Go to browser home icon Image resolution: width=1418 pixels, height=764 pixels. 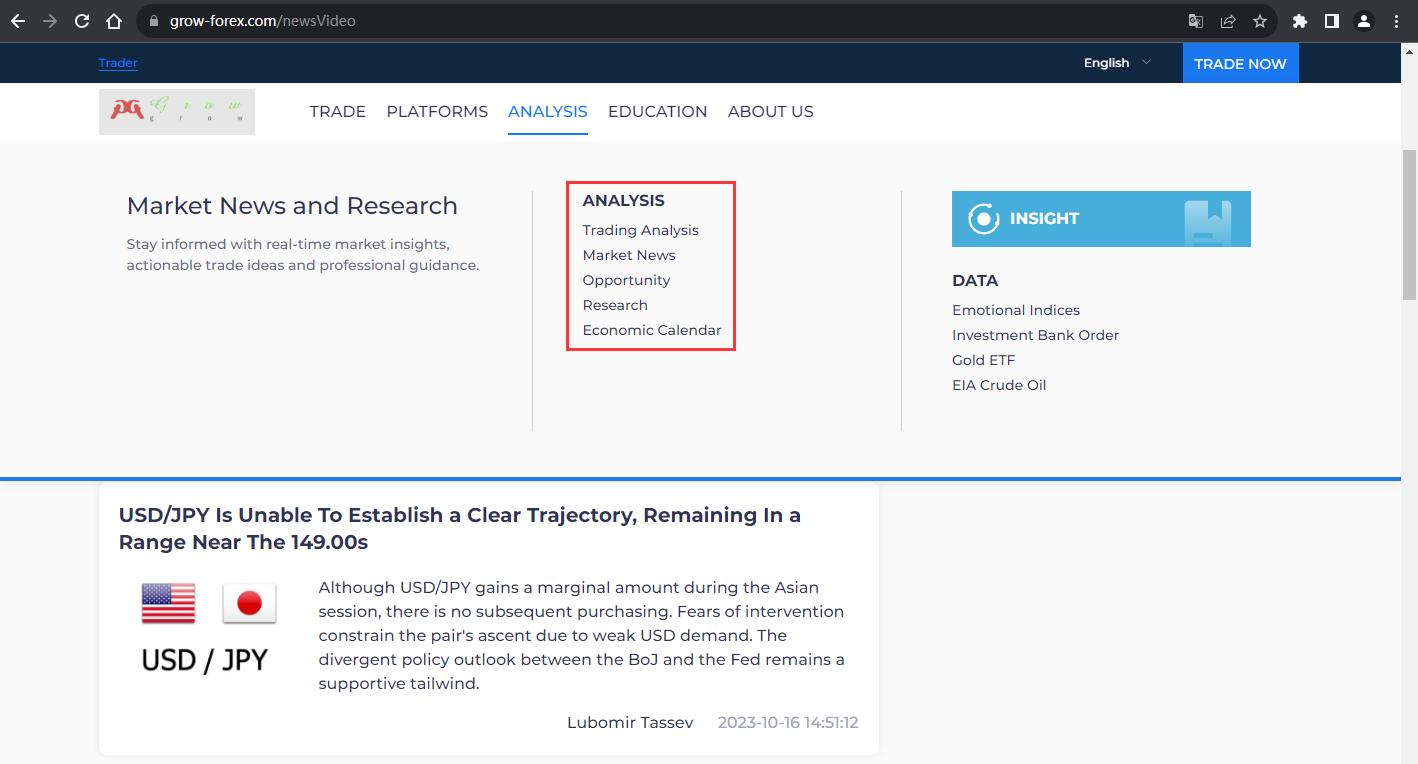click(114, 21)
